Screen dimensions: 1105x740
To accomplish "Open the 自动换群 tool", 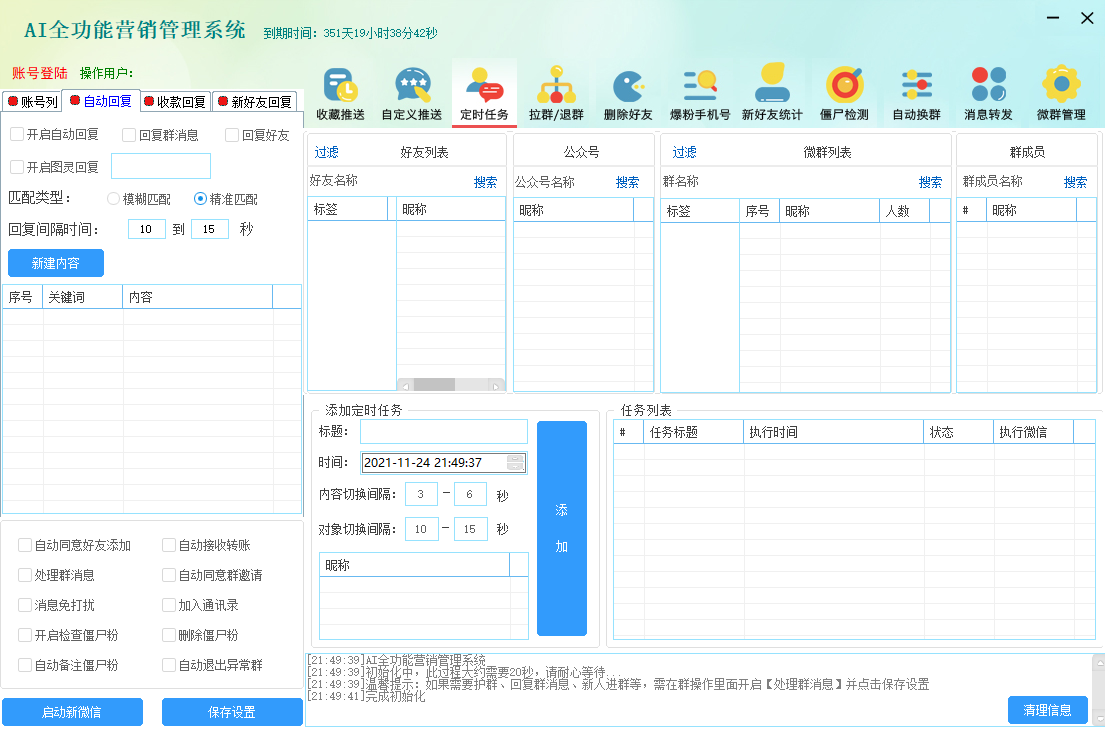I will 916,94.
